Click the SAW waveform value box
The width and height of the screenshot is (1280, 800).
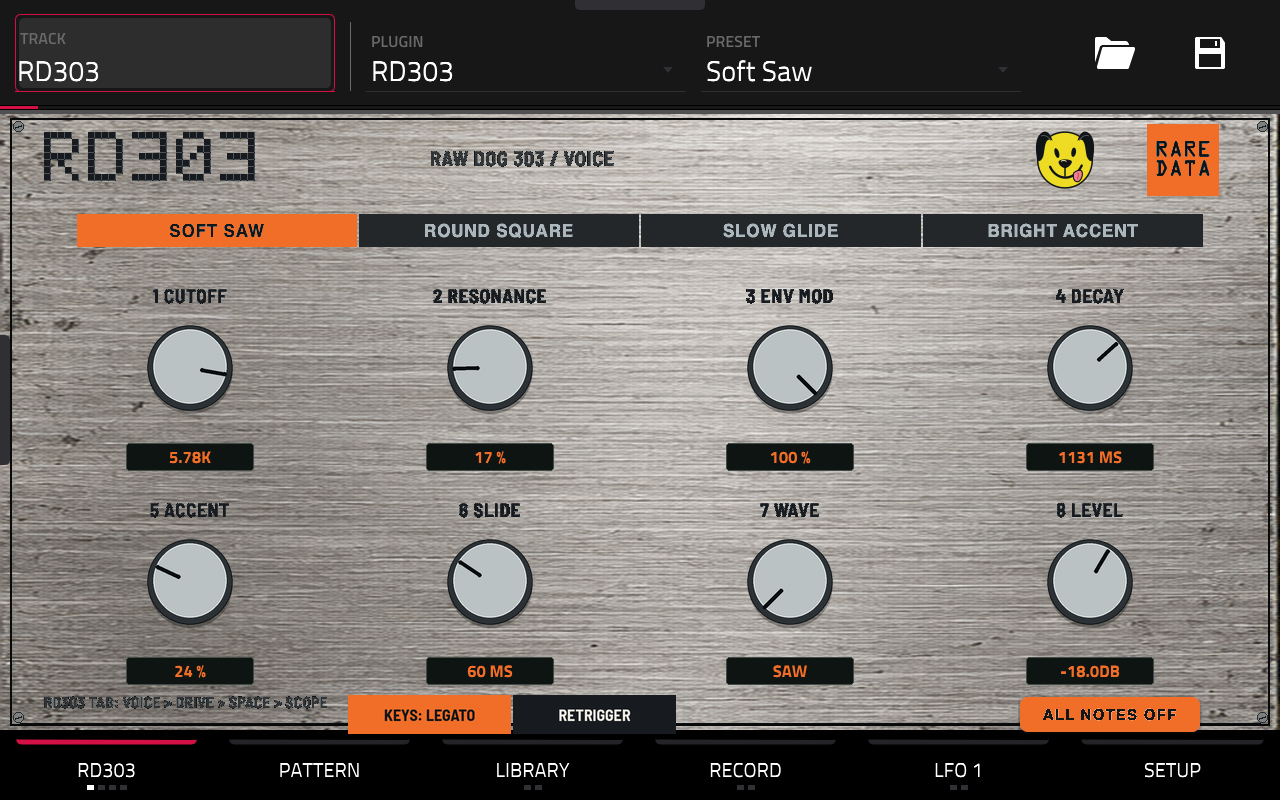[x=790, y=671]
